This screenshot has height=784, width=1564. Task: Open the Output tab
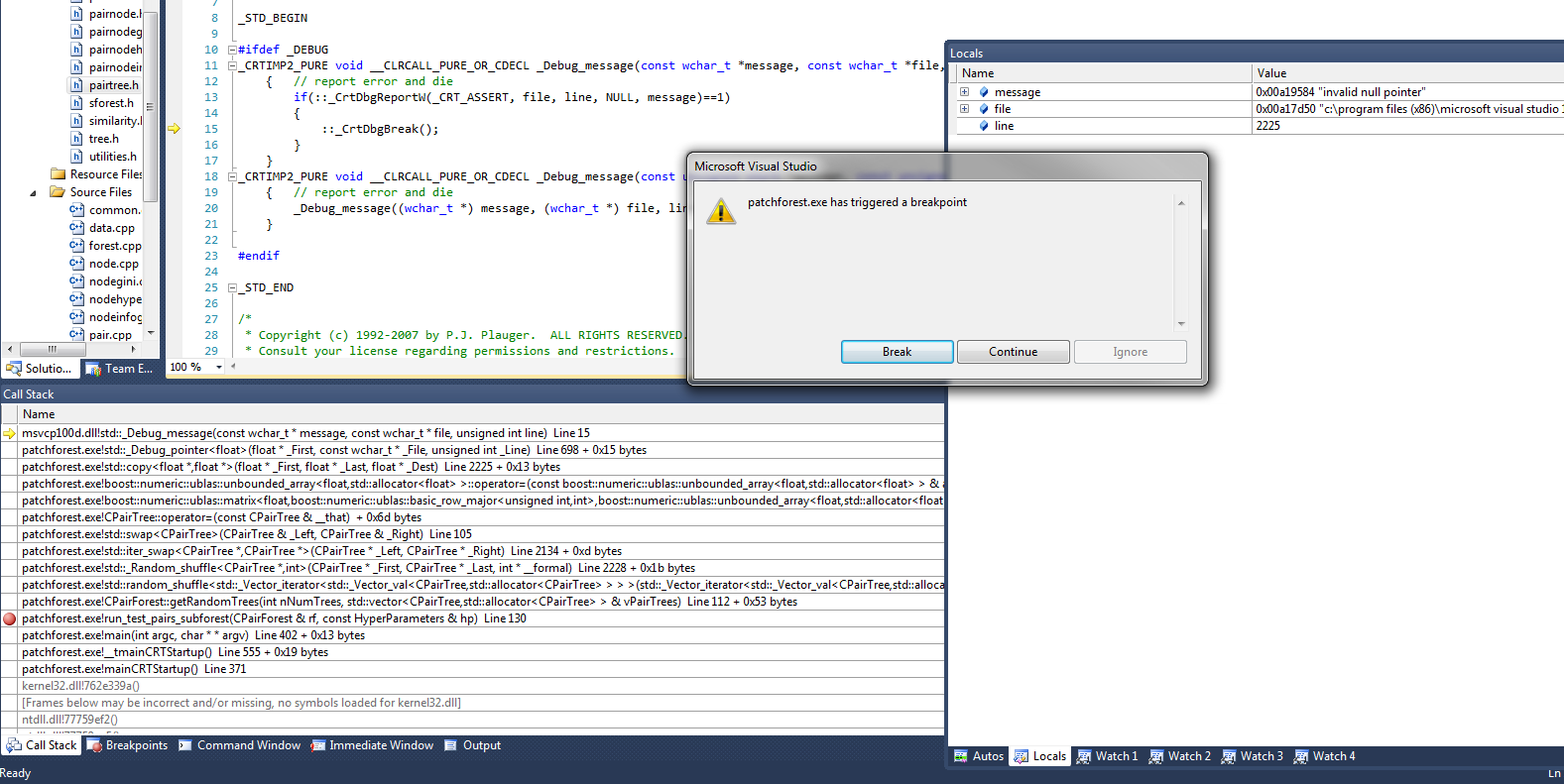472,745
